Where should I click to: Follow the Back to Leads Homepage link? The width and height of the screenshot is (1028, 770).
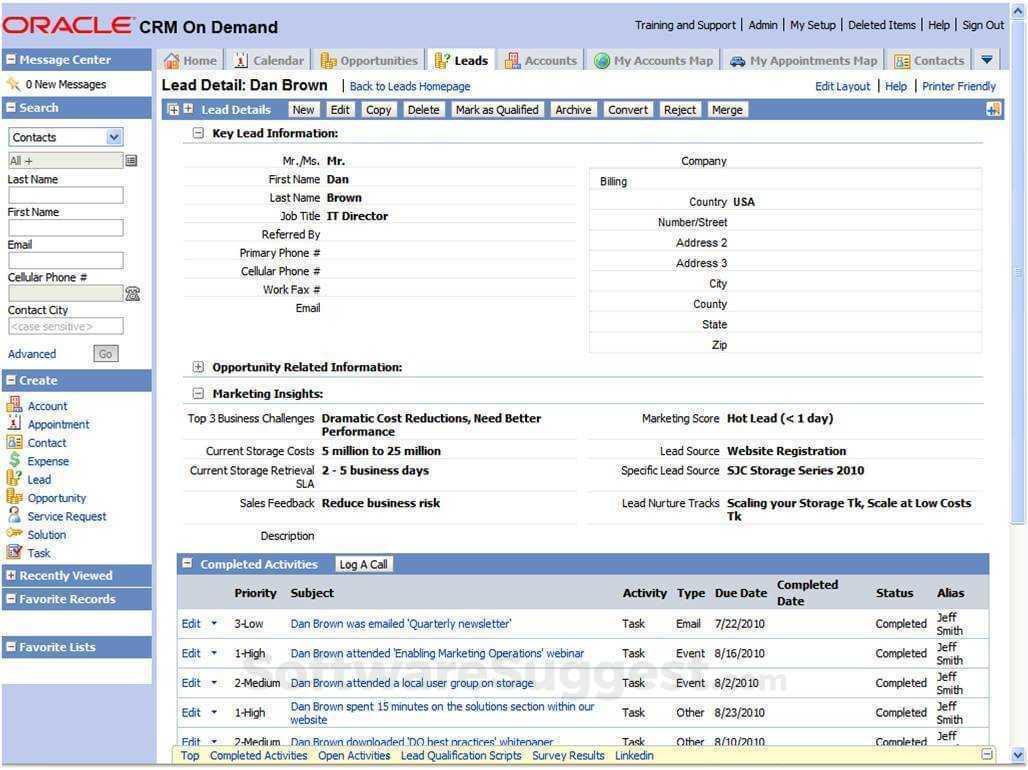point(409,86)
